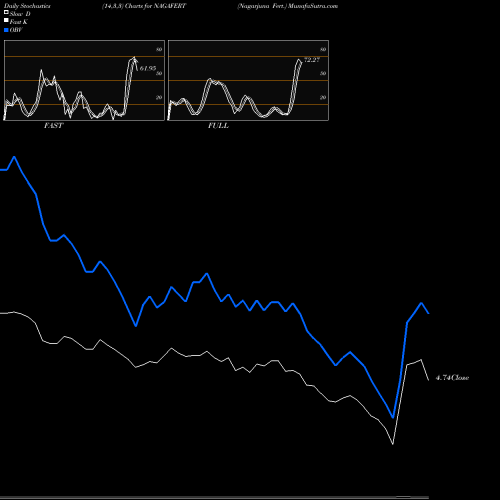This screenshot has height=500, width=500.
Task: Click the FULL stochastic chart thumbnail
Action: point(248,80)
